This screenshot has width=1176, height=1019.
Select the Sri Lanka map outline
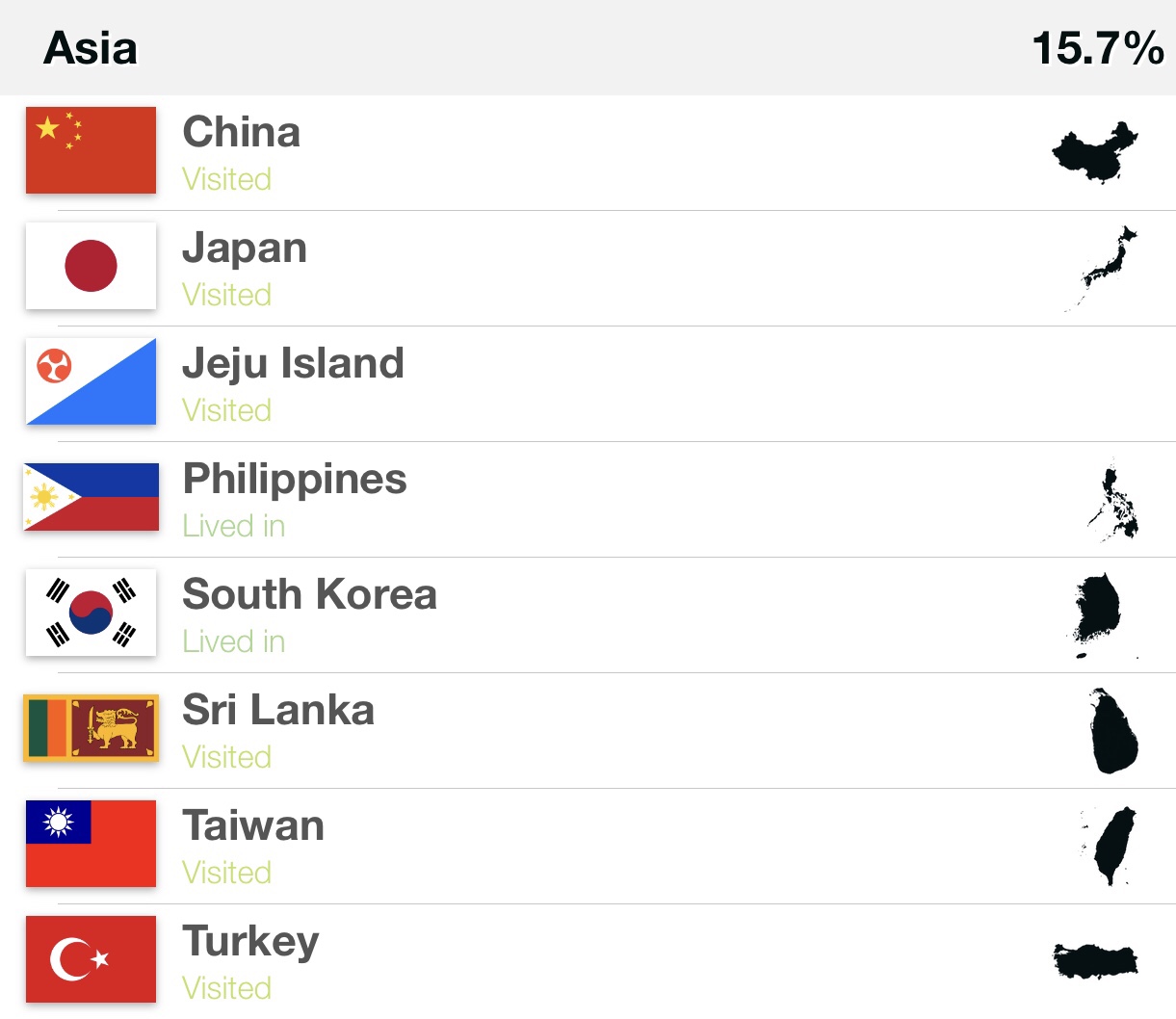coord(1112,730)
